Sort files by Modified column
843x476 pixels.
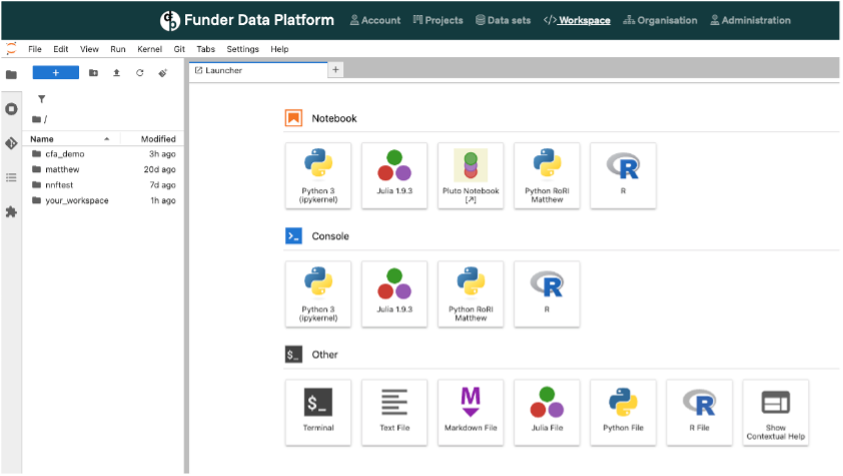158,139
